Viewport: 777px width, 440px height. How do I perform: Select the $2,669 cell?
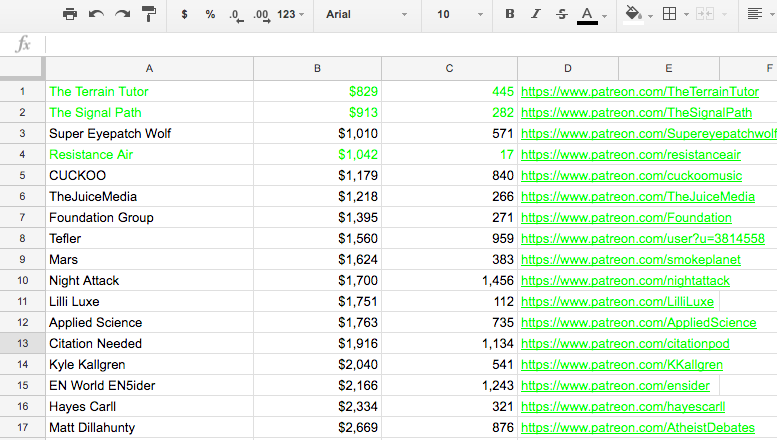[x=317, y=428]
